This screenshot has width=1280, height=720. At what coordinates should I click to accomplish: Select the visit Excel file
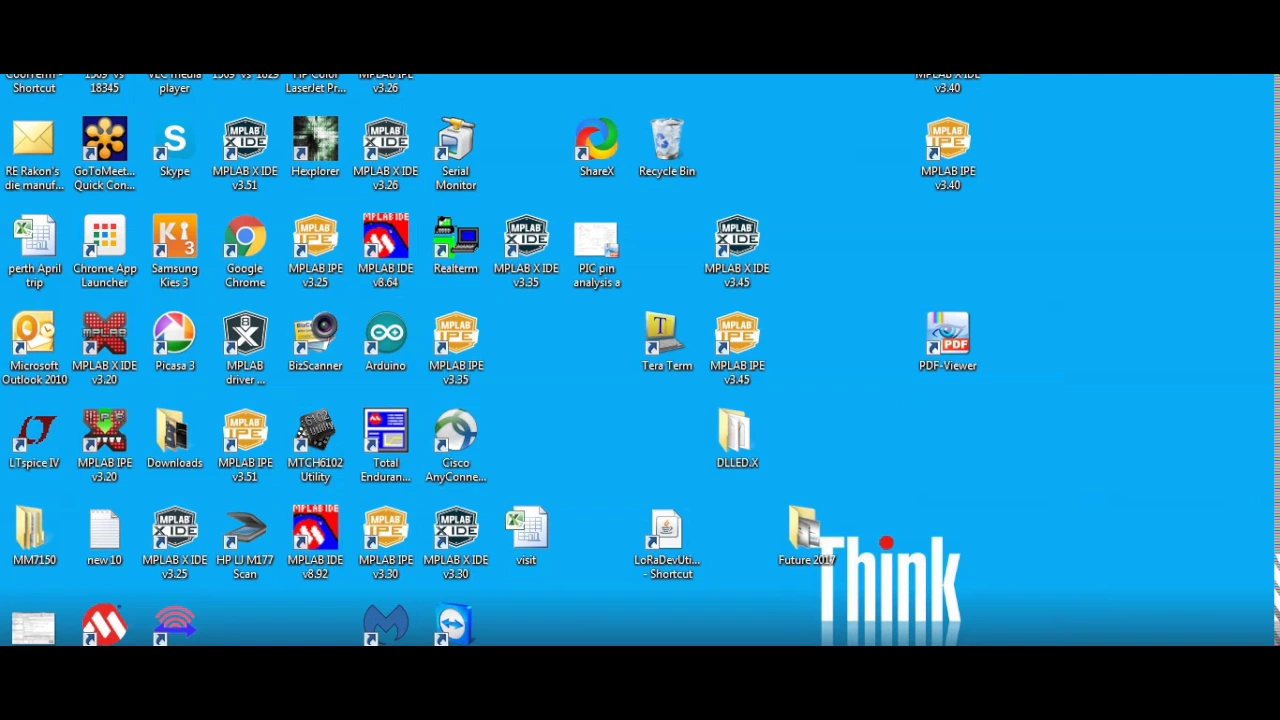(526, 536)
